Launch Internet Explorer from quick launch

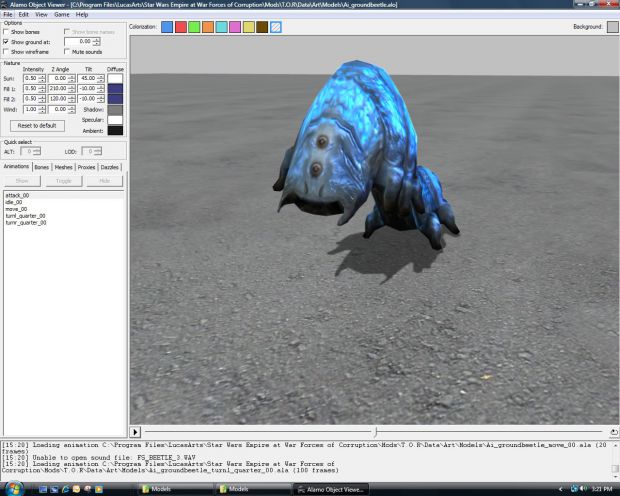(65, 489)
